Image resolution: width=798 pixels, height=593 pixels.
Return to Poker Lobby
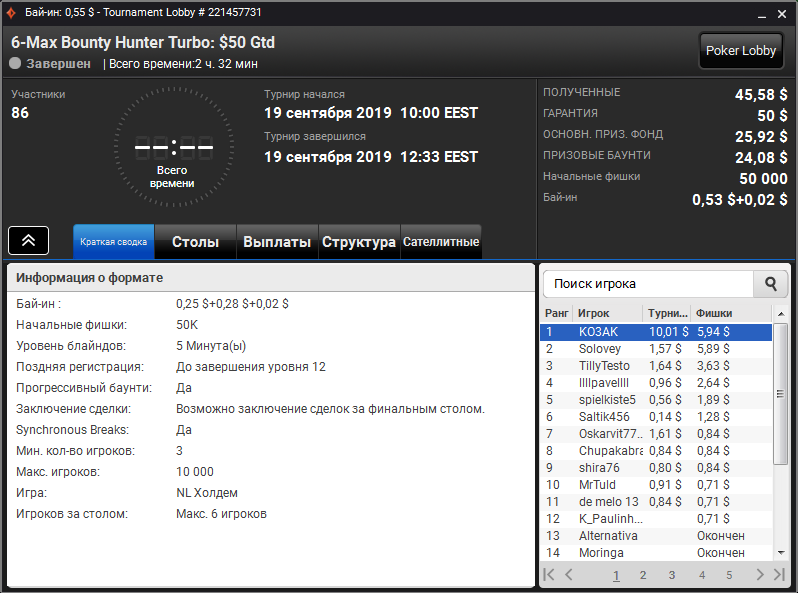741,50
